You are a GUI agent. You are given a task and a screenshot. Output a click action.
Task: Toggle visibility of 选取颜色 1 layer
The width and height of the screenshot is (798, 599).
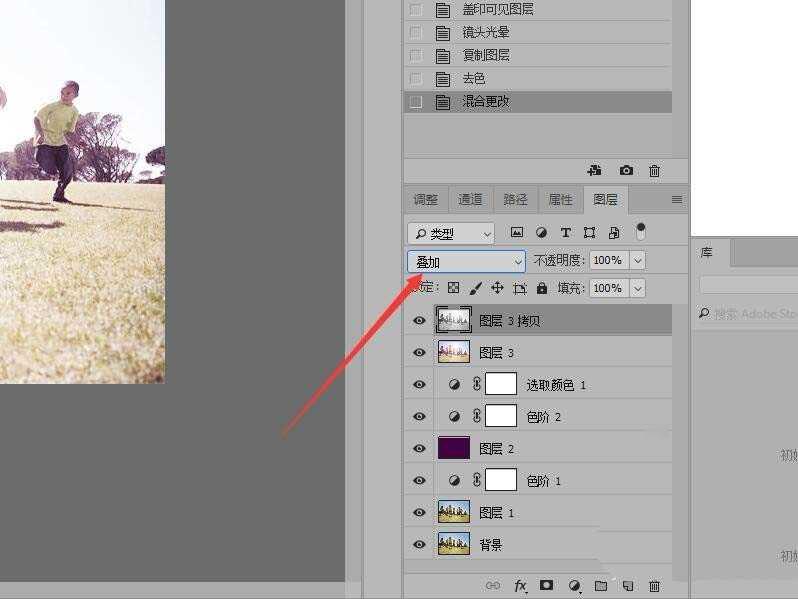coord(419,384)
